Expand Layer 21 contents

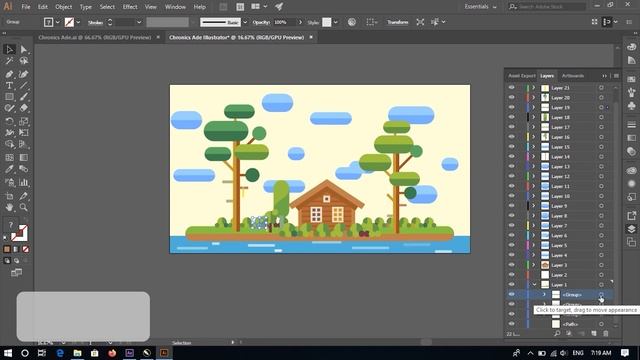click(533, 88)
